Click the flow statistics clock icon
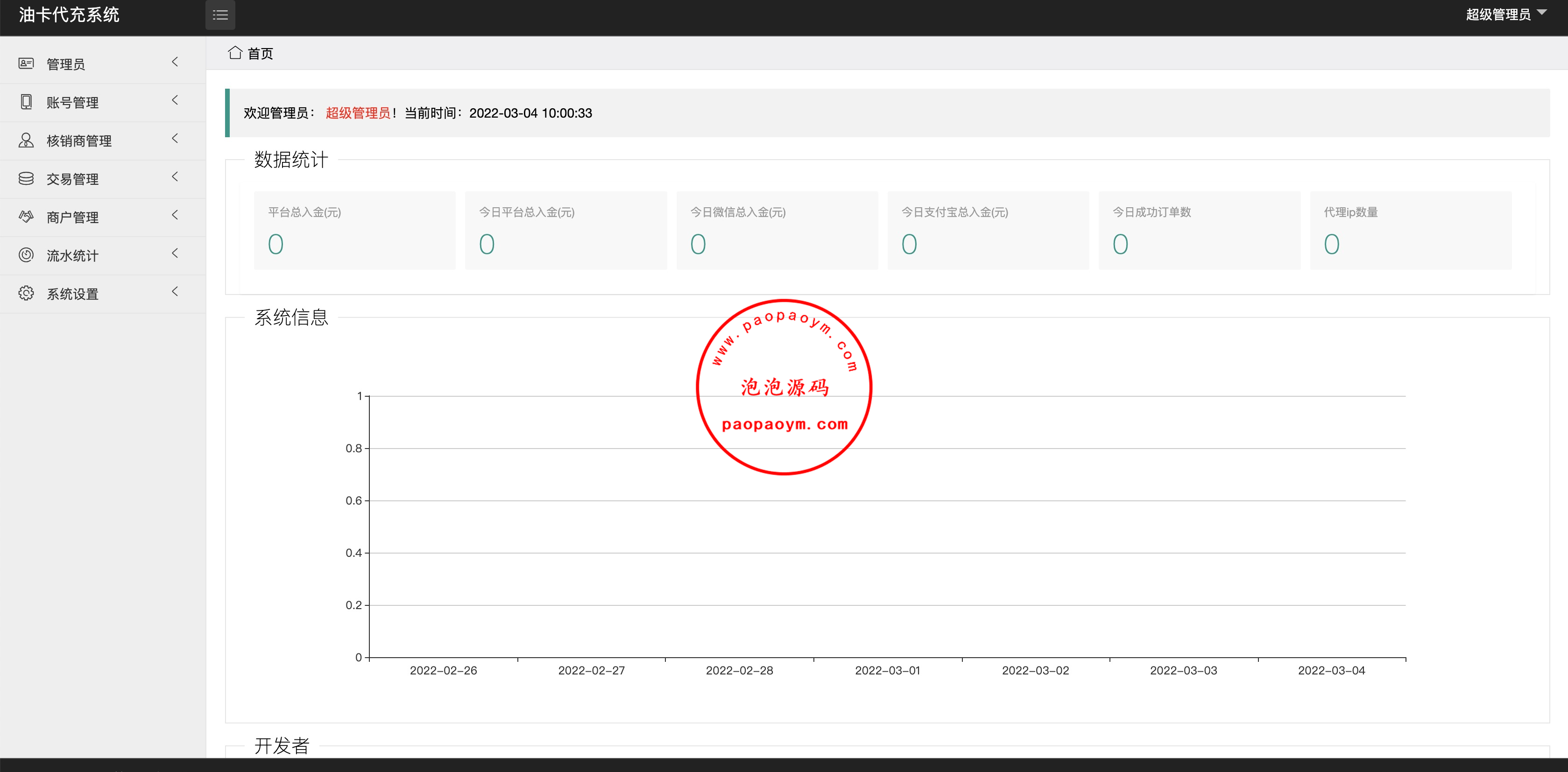 pos(26,255)
